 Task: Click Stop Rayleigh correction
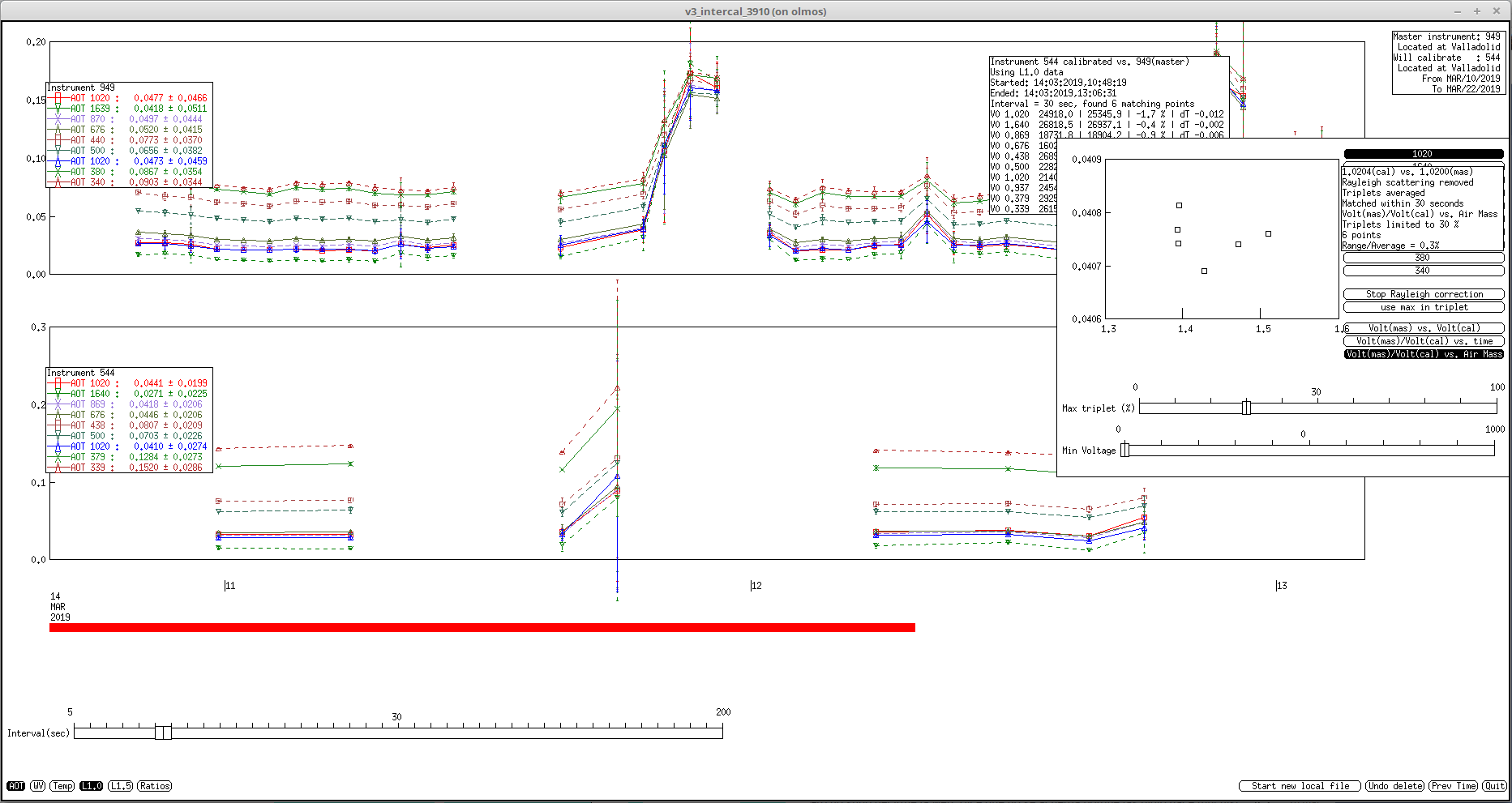1424,294
